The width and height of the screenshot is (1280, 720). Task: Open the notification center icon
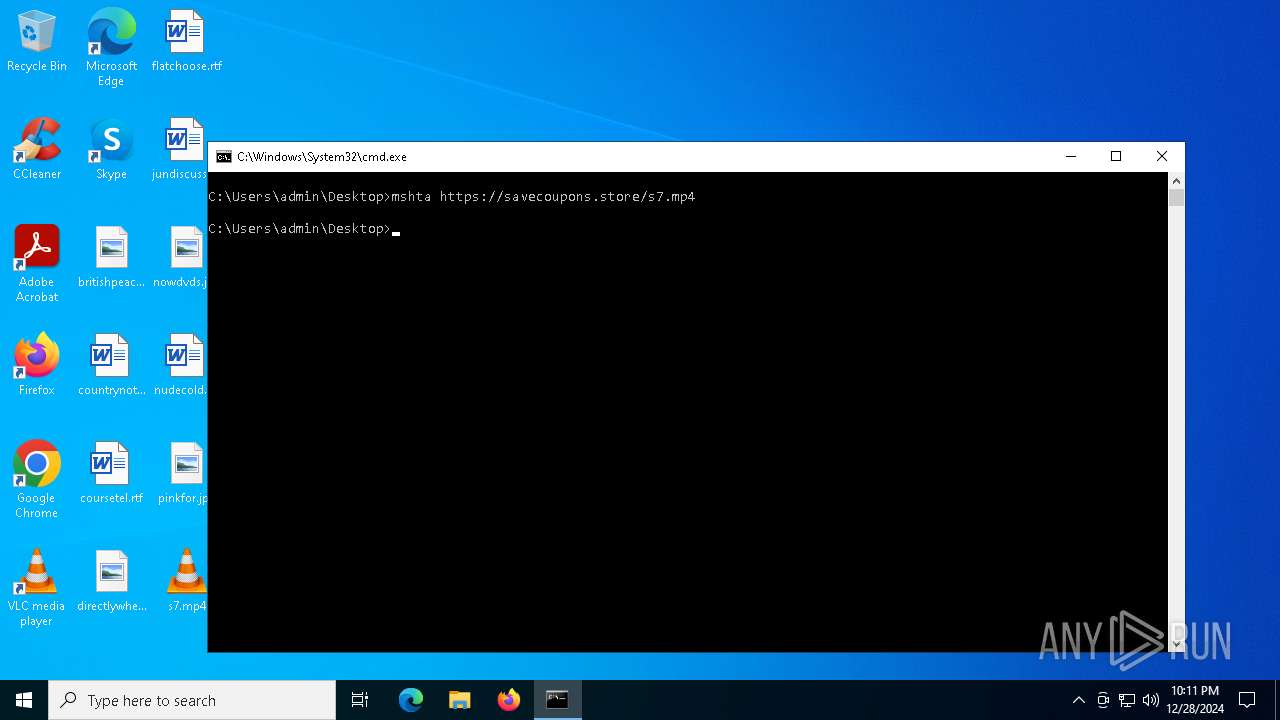pos(1247,700)
